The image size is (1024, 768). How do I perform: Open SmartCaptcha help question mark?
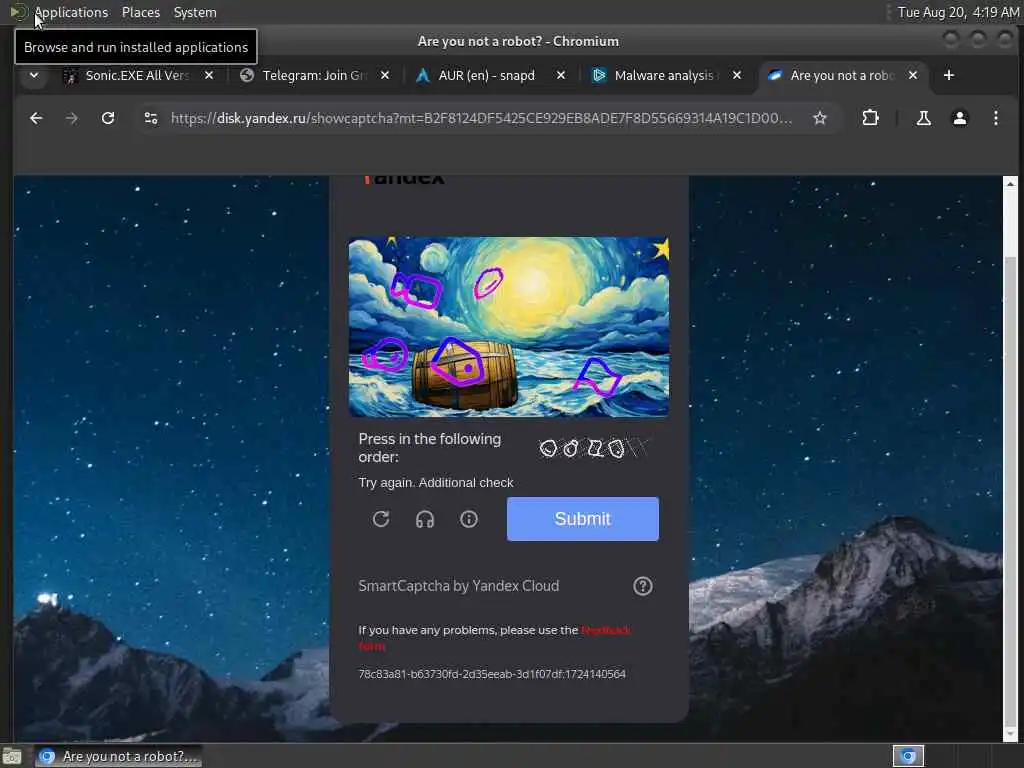[643, 586]
